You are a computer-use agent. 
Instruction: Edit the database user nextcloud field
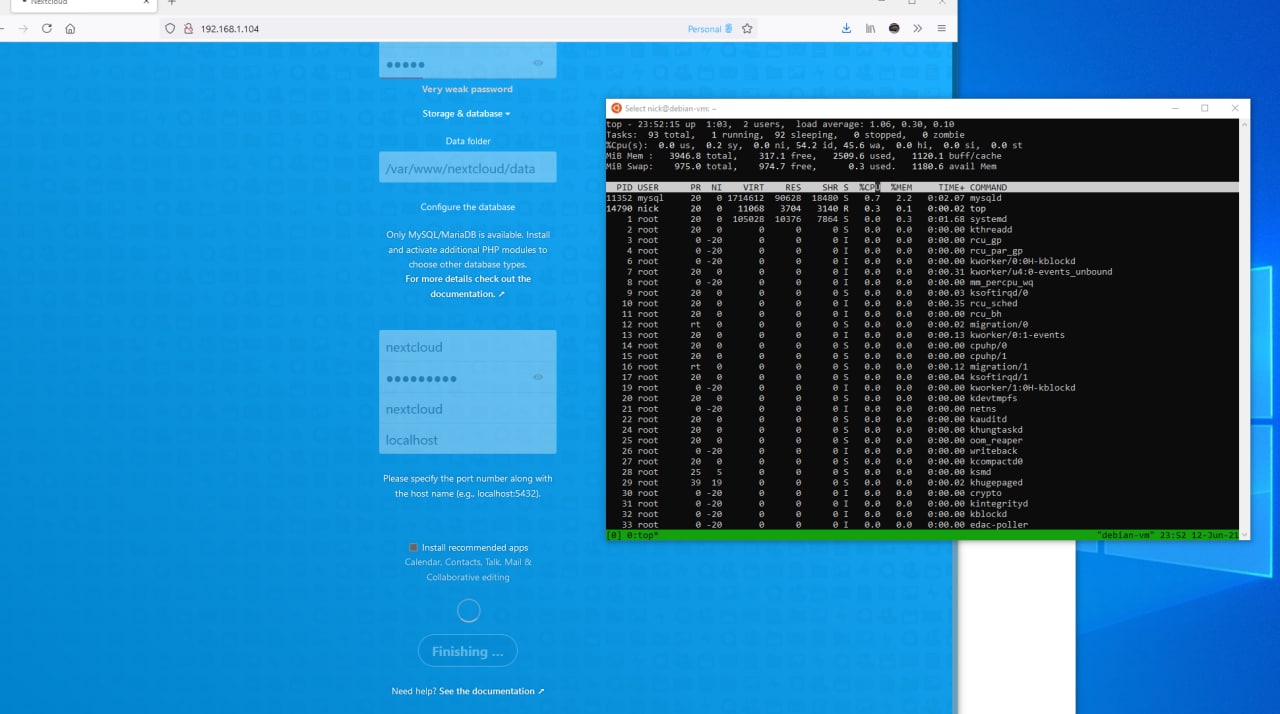point(467,347)
